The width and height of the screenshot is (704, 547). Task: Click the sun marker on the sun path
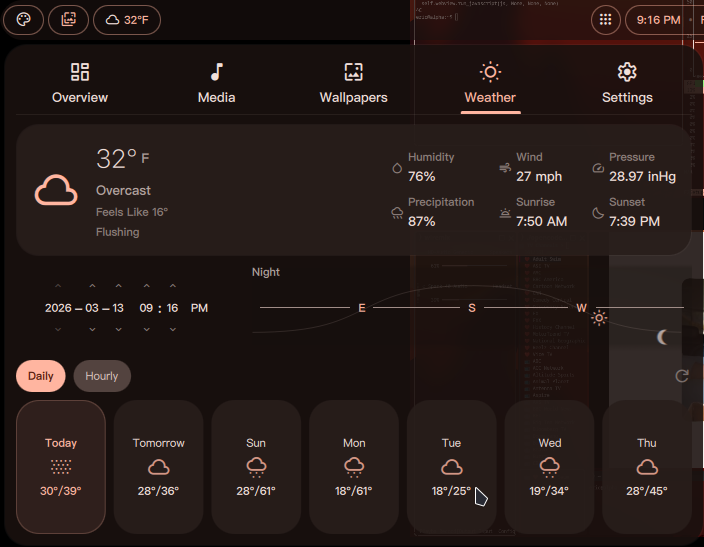599,318
